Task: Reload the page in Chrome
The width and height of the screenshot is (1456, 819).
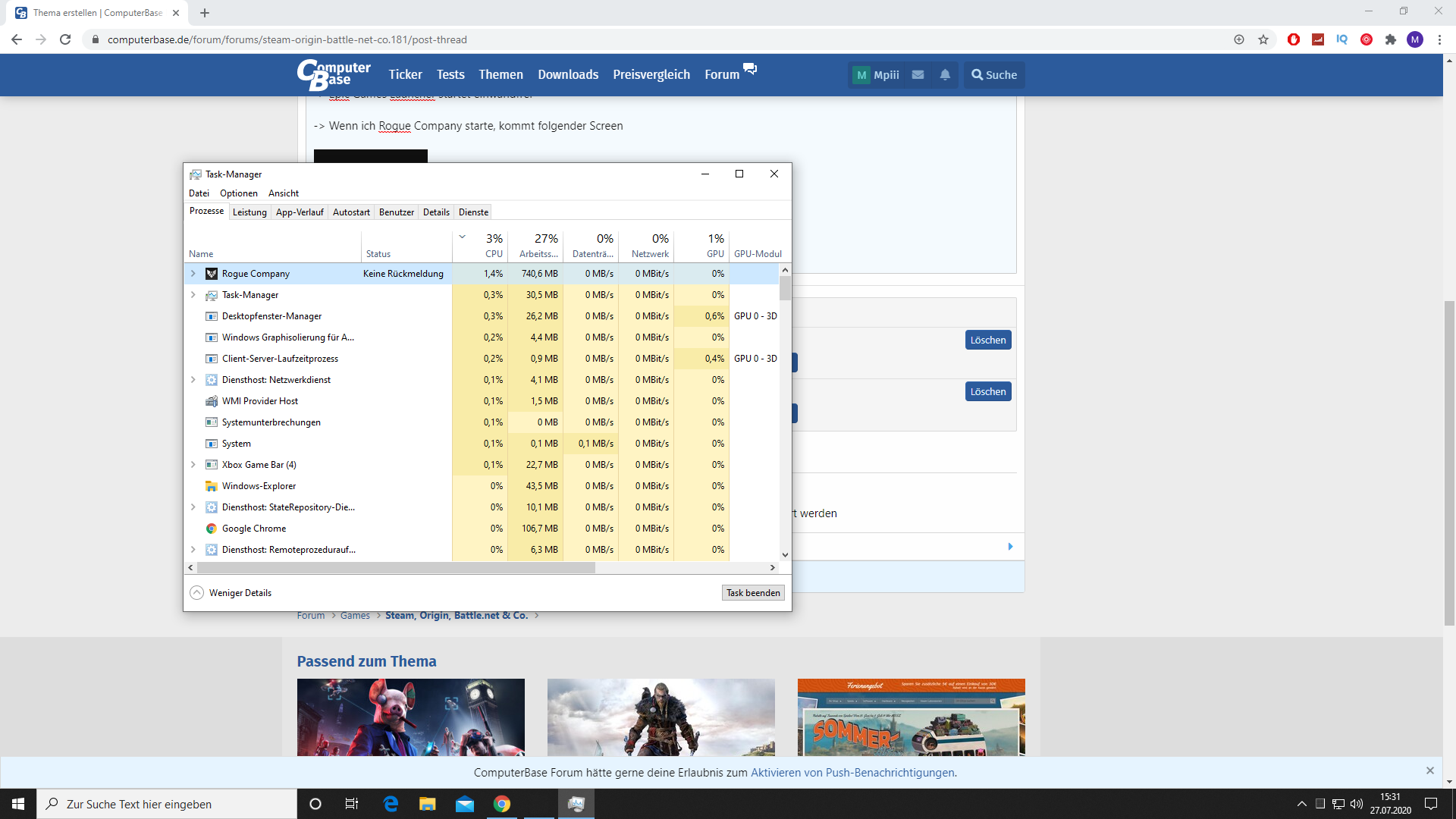Action: [65, 39]
